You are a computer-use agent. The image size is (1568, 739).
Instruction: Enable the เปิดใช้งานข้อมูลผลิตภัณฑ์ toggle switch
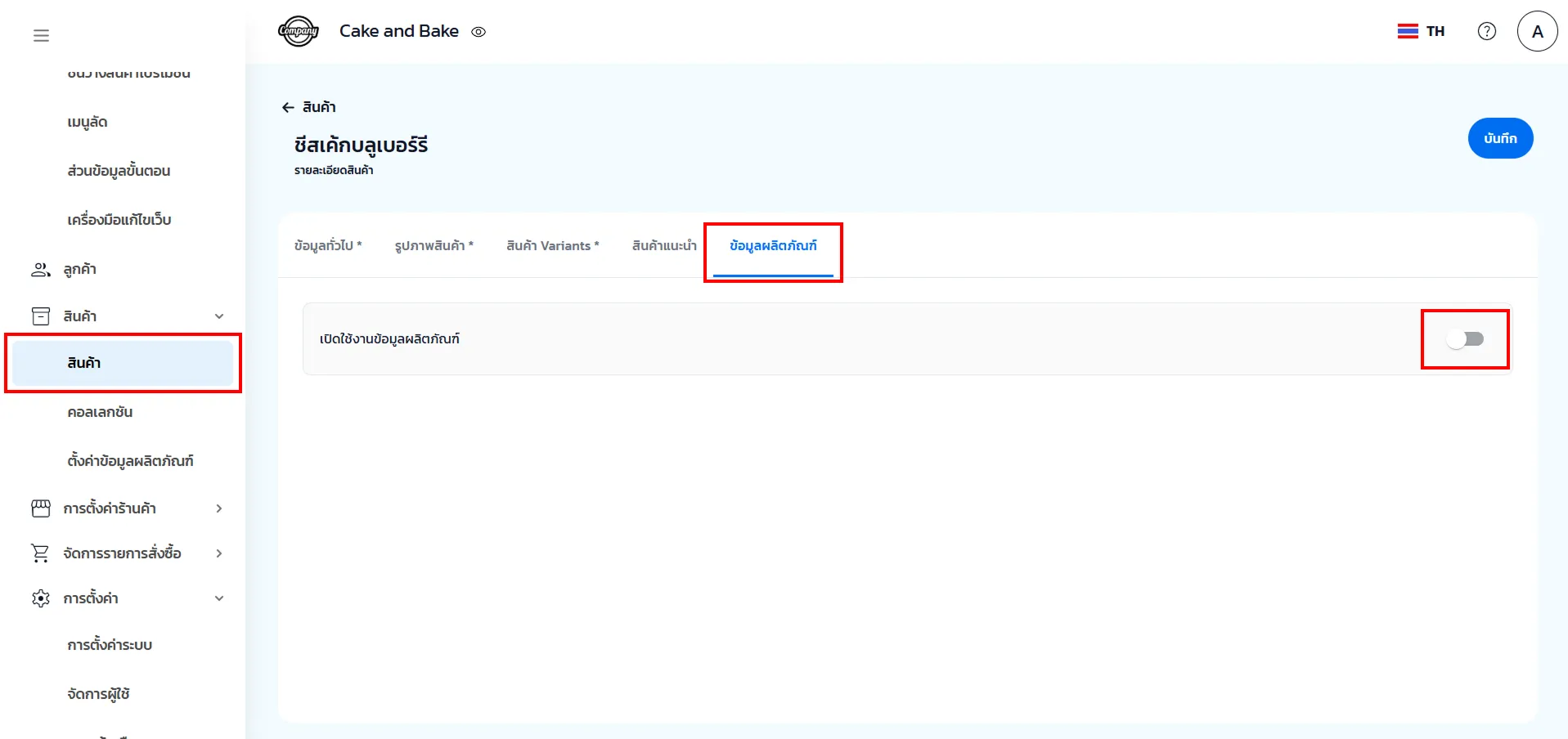click(x=1464, y=338)
